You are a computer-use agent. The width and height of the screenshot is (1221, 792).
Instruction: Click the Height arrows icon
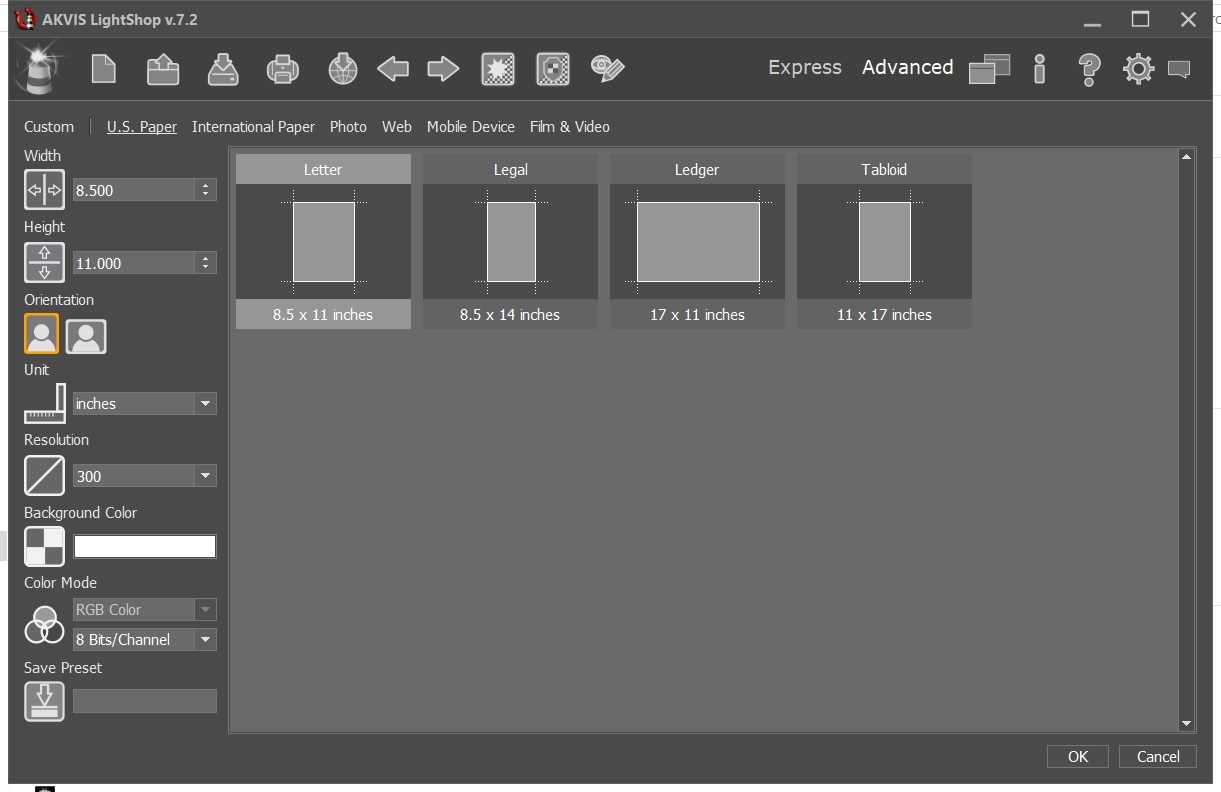44,262
